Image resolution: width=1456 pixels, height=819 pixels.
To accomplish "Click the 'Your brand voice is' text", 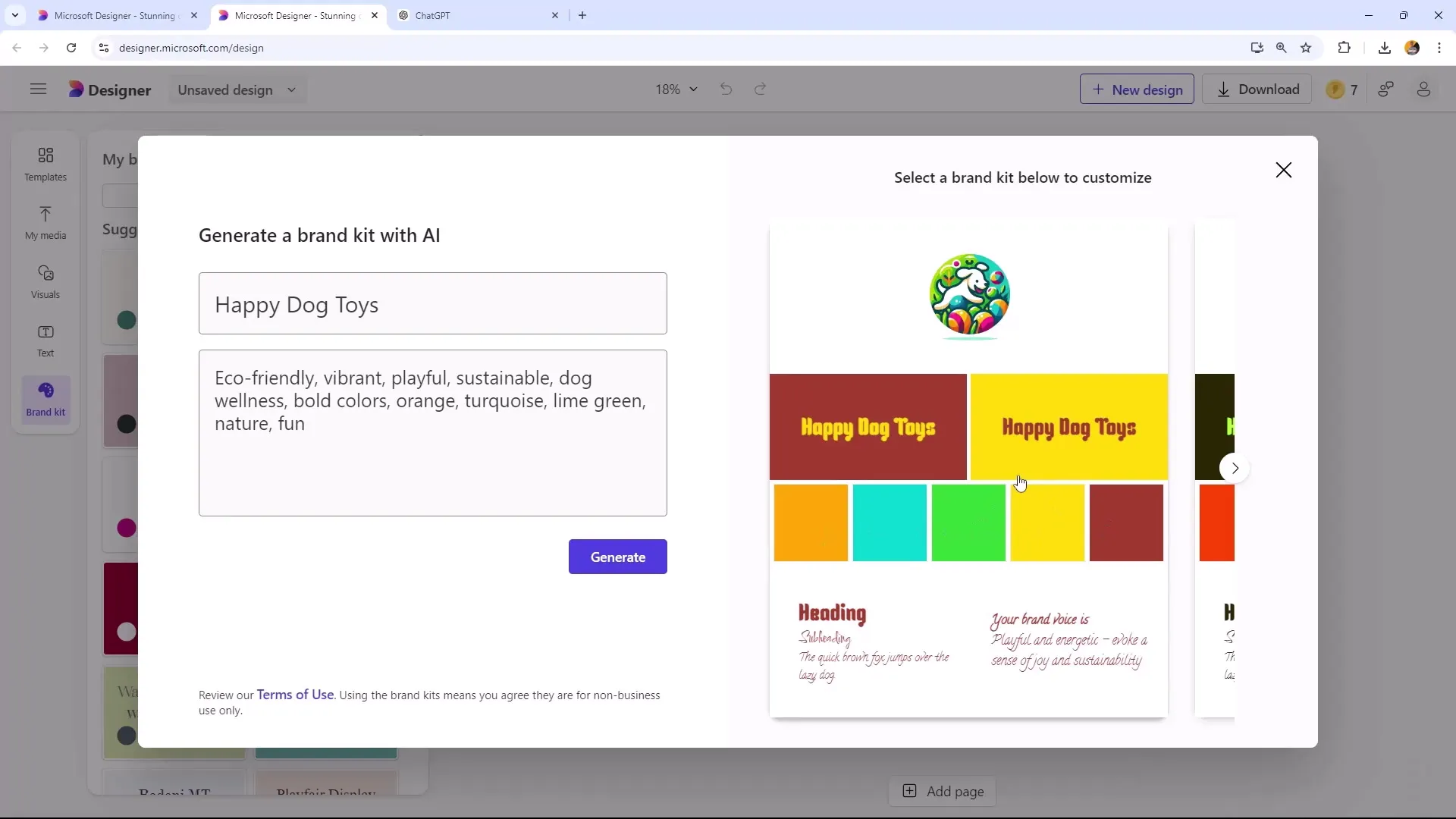I will coord(1040,620).
